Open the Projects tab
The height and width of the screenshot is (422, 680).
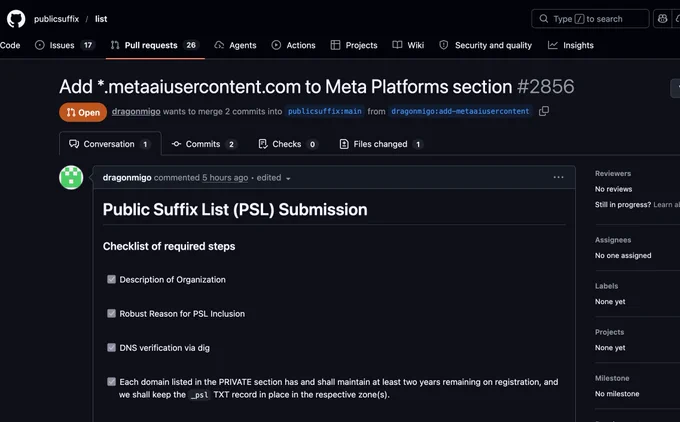coord(354,45)
